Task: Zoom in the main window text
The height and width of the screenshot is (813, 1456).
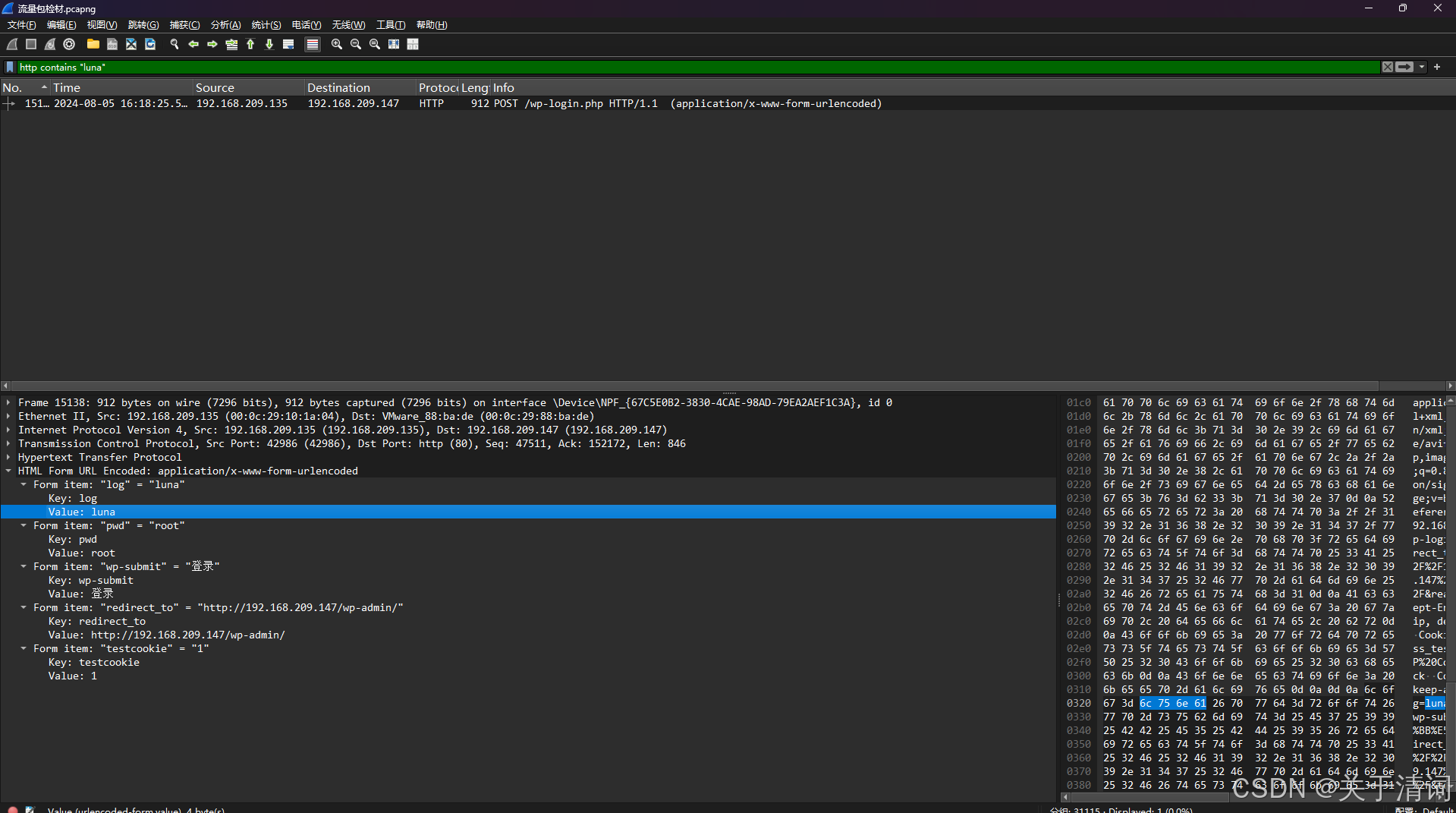Action: (337, 45)
